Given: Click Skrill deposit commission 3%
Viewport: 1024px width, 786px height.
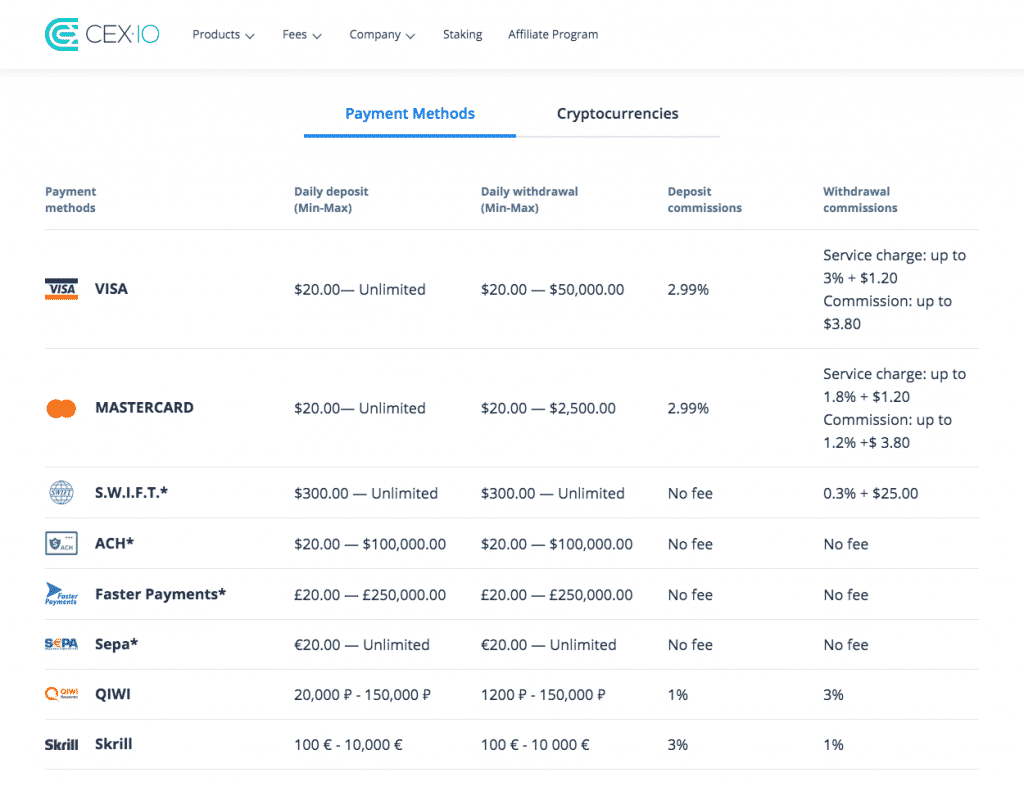Looking at the screenshot, I should point(678,745).
